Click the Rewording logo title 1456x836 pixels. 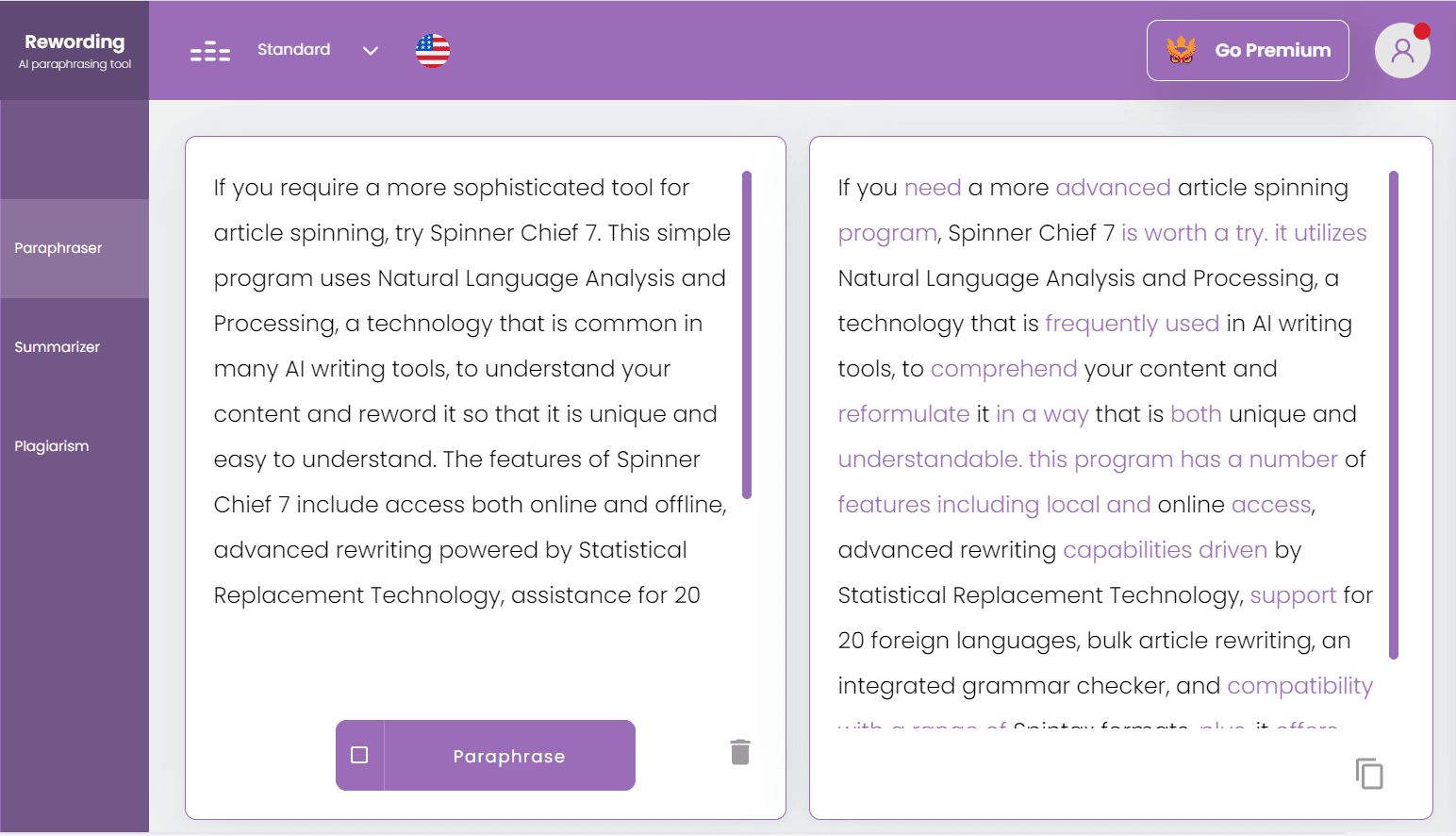pyautogui.click(x=74, y=42)
